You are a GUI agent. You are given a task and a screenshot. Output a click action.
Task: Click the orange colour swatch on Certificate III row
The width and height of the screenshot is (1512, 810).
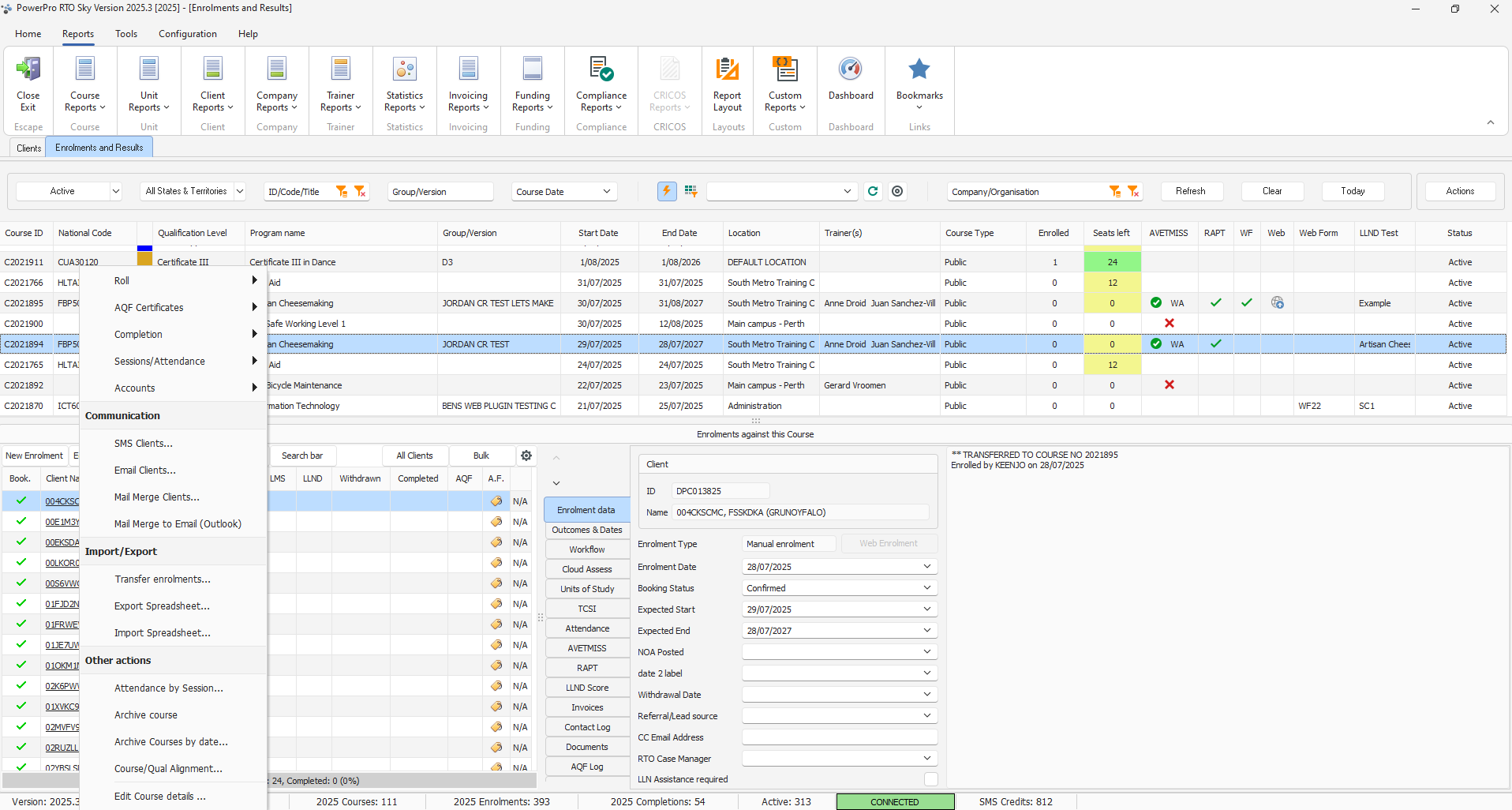(144, 259)
